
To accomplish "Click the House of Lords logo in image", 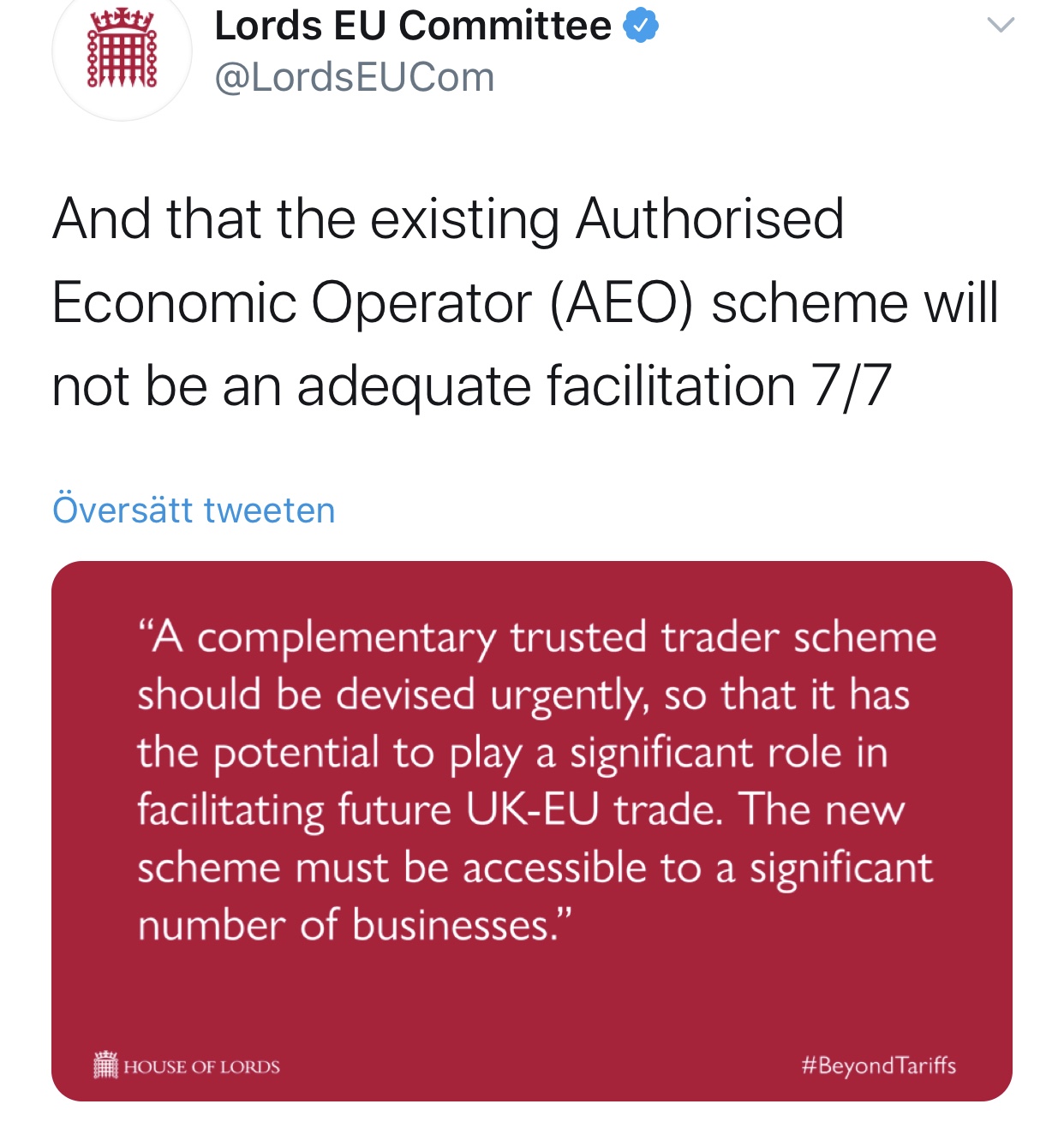I will click(x=187, y=1065).
